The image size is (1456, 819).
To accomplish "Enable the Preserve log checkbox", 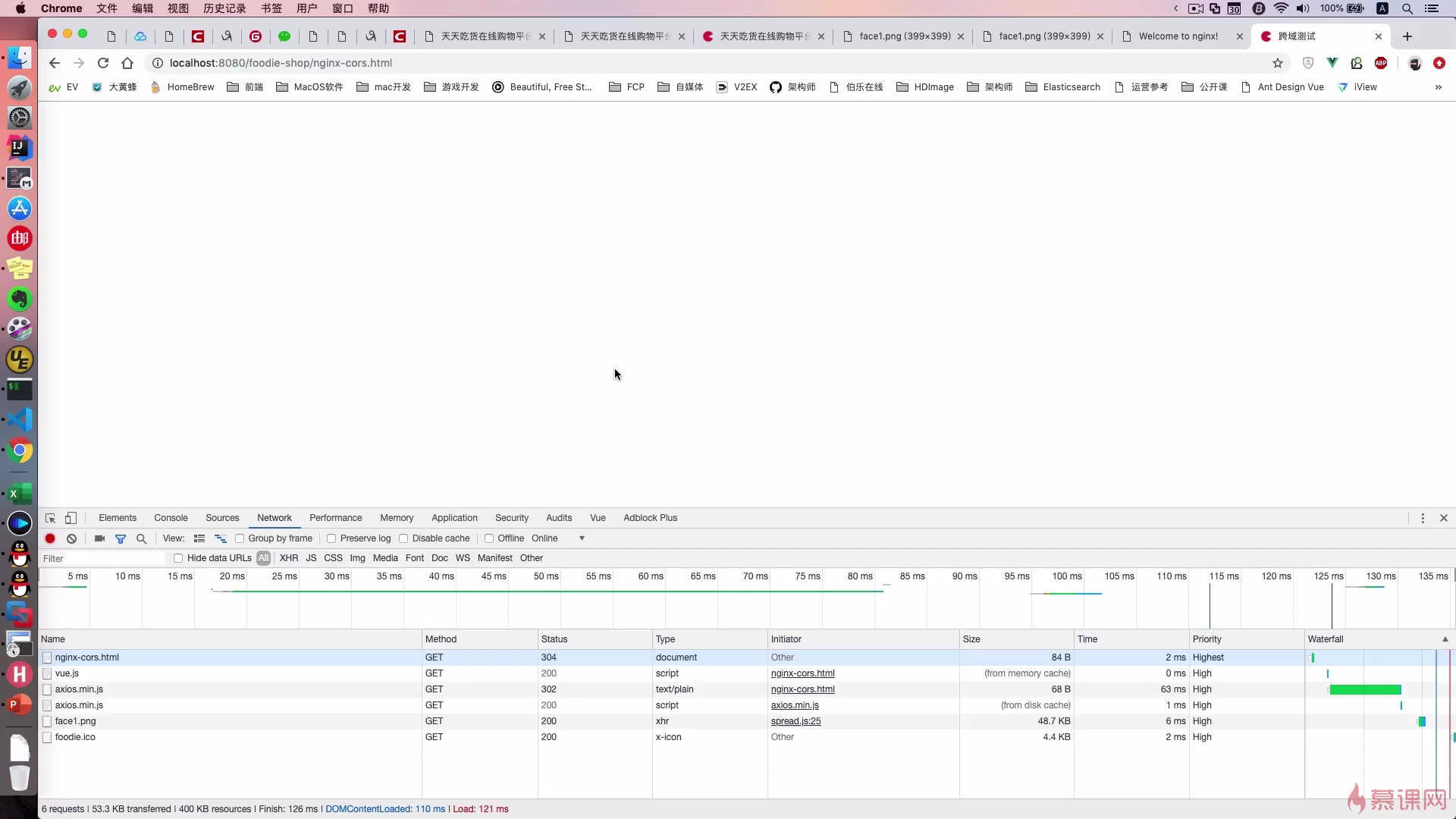I will click(x=331, y=538).
